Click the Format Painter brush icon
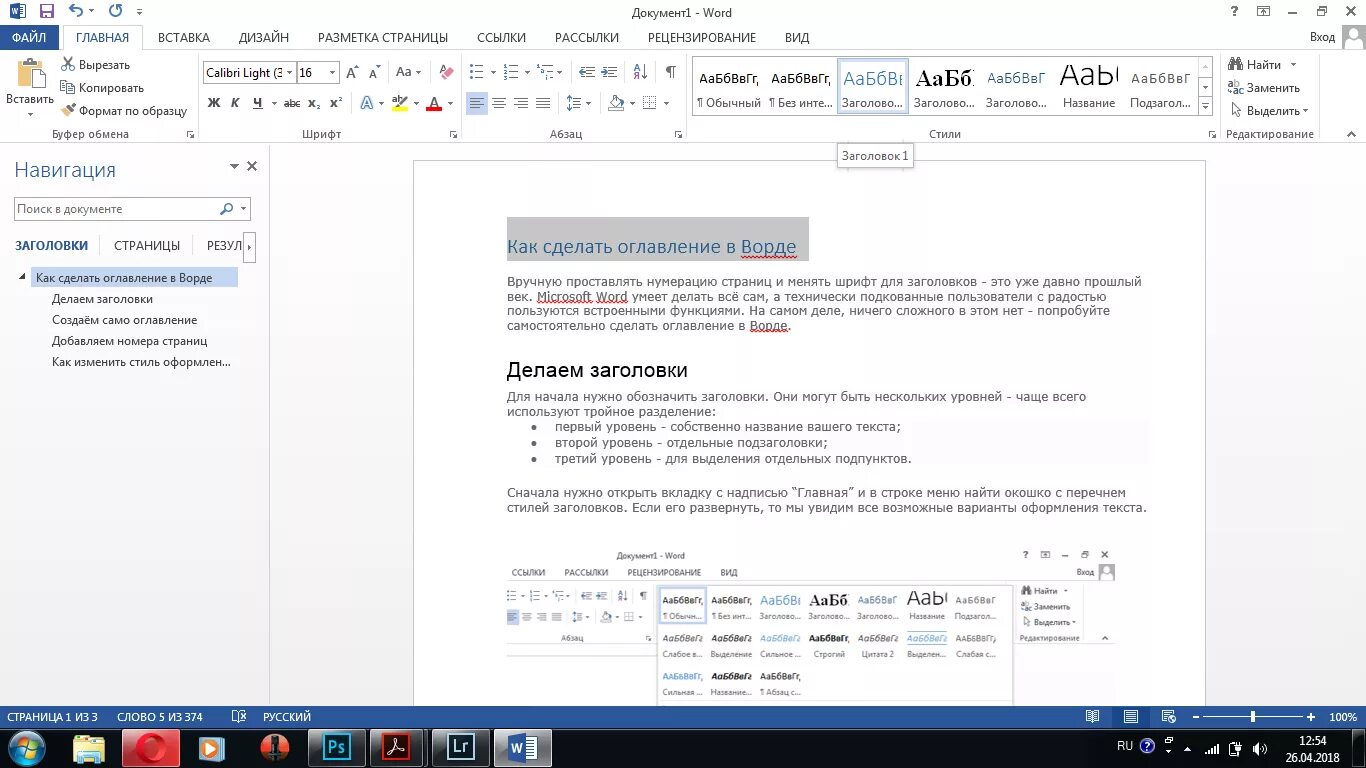This screenshot has height=768, width=1366. point(68,111)
